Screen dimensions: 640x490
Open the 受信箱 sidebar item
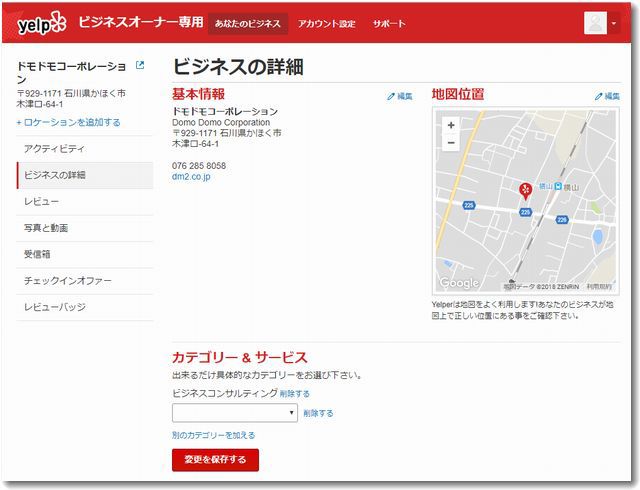[x=85, y=254]
